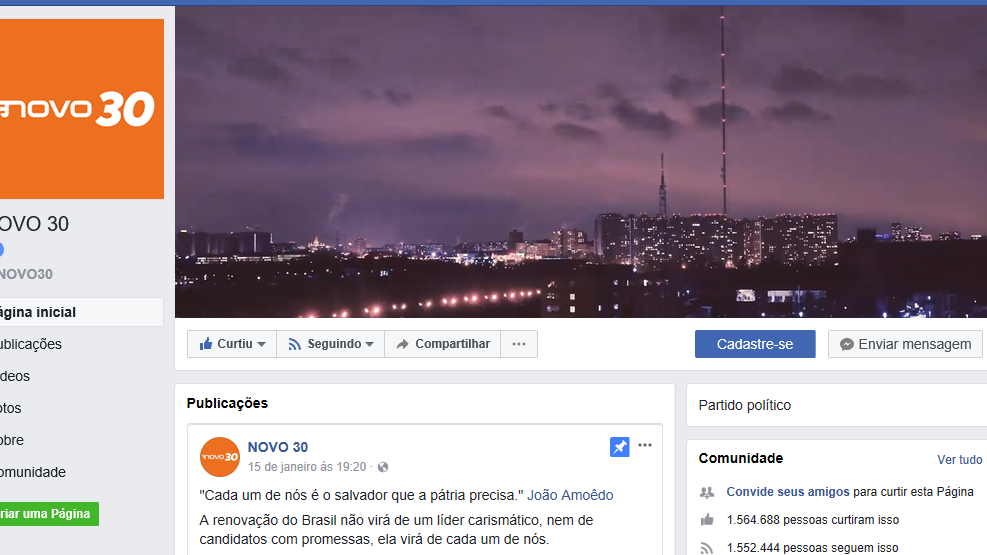Click the João Amoêdo link
This screenshot has height=555, width=987.
[570, 495]
